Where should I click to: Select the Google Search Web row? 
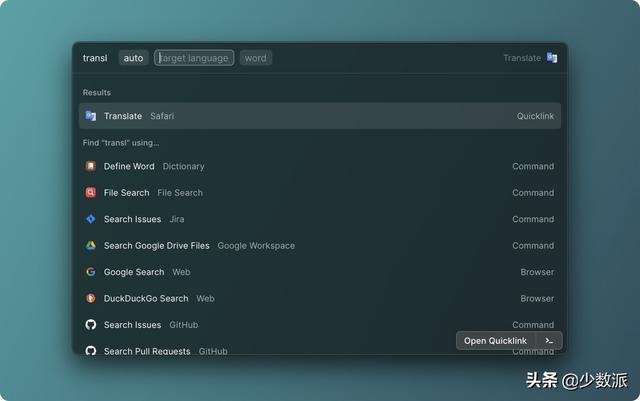320,272
